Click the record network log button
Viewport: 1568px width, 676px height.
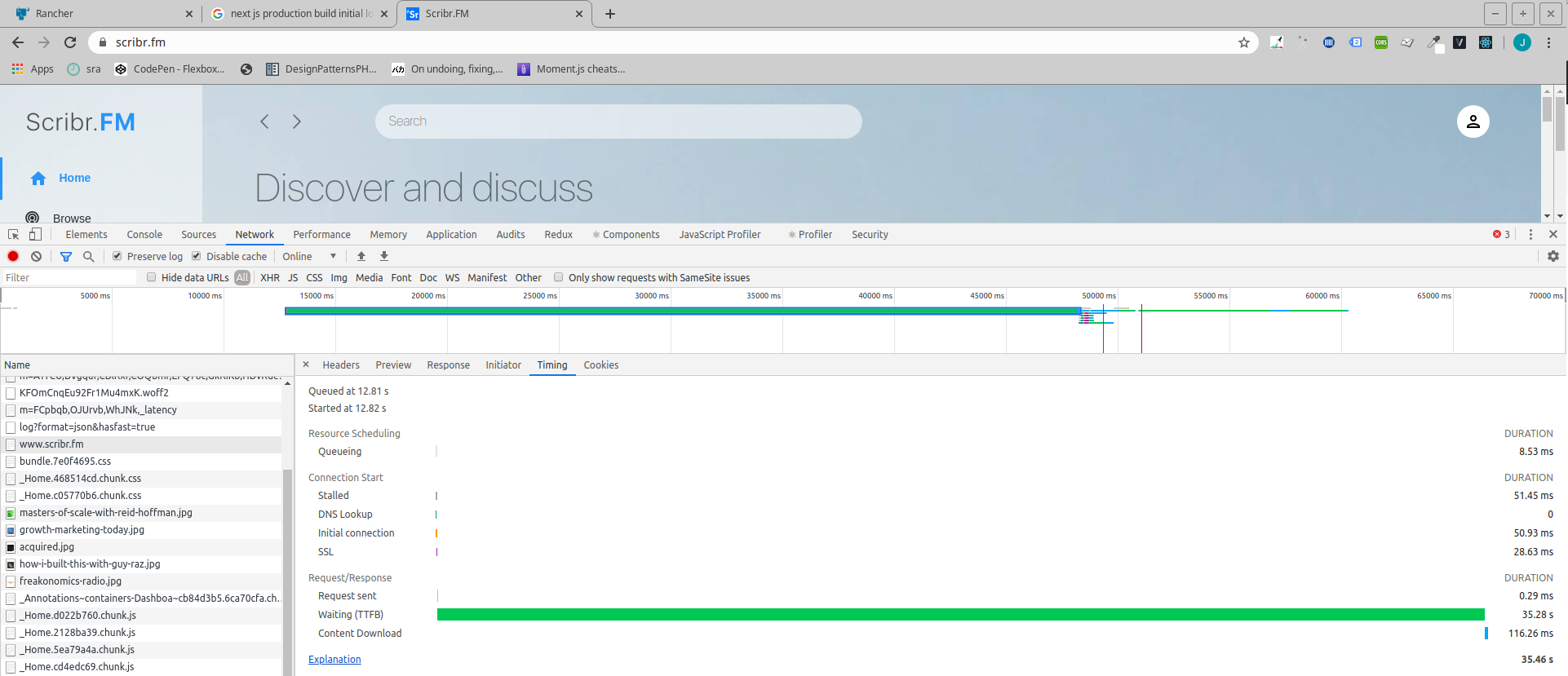coord(13,256)
